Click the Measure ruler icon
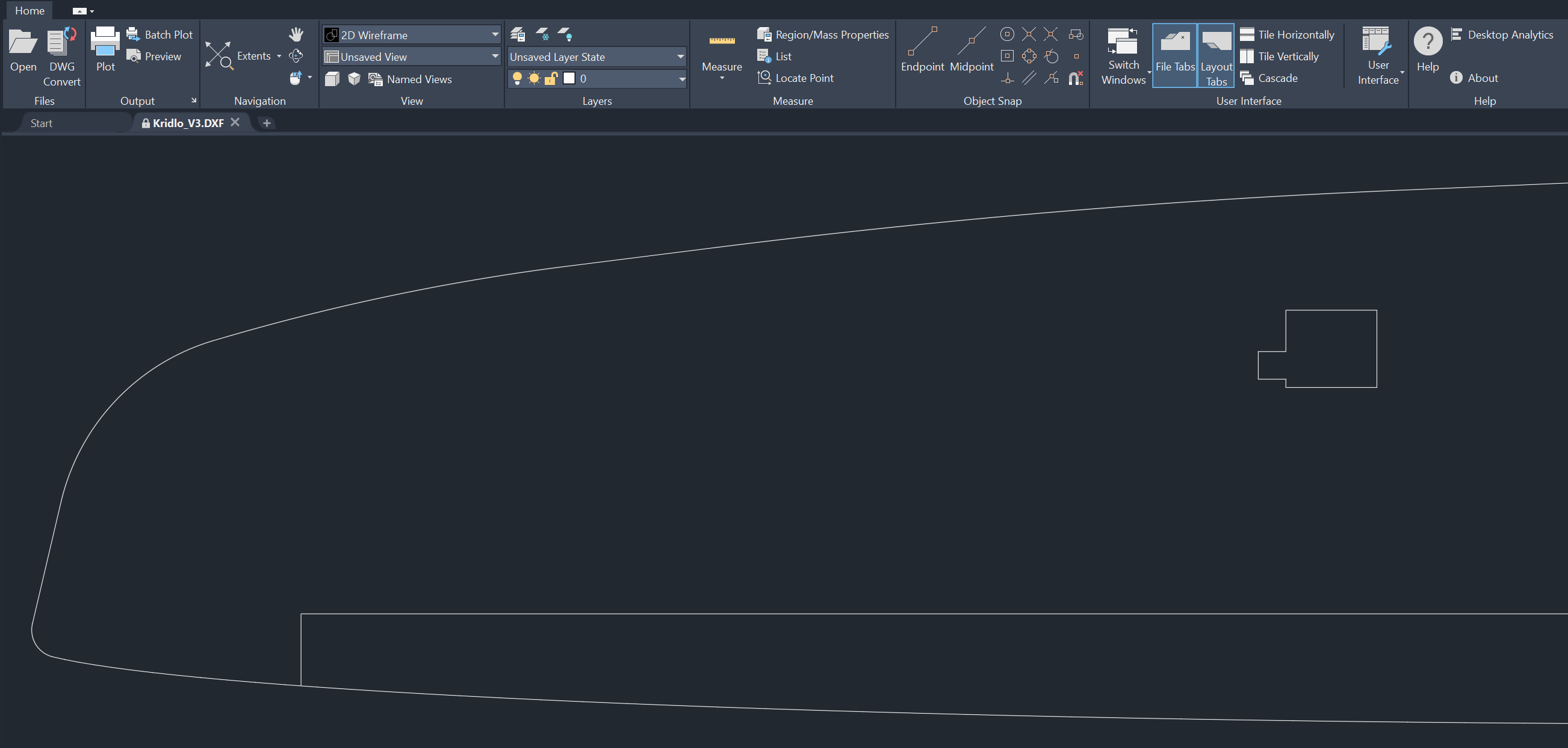Image resolution: width=1568 pixels, height=748 pixels. tap(722, 42)
